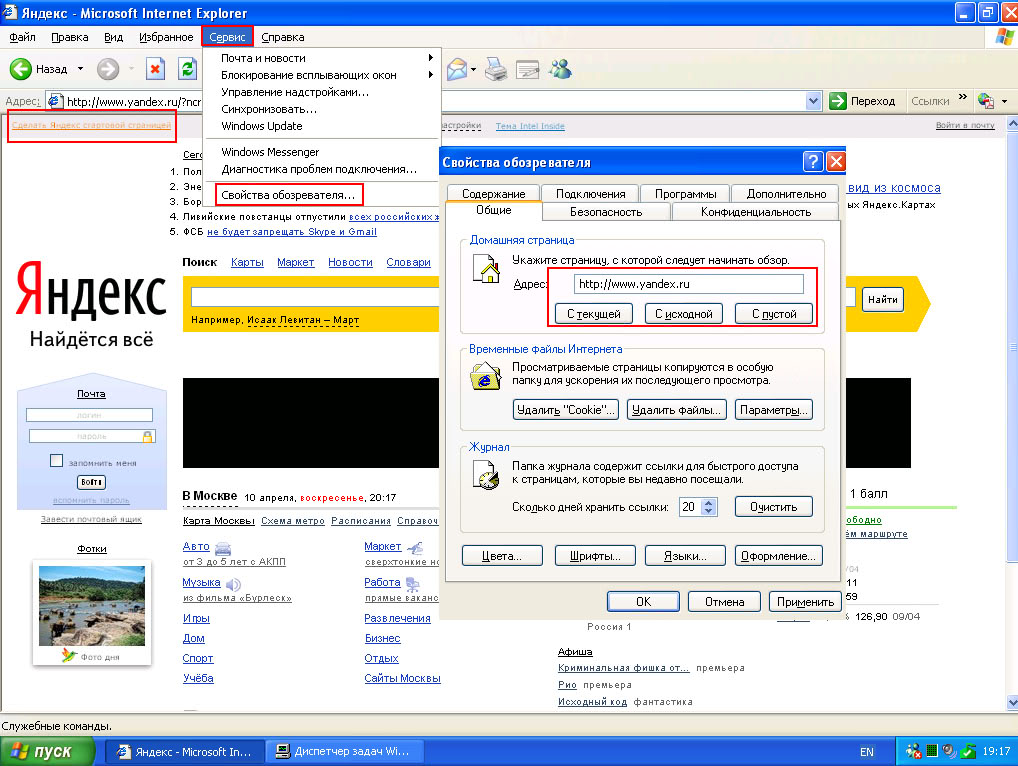Expand Блокирование всплывающих окон submenu

(x=430, y=75)
